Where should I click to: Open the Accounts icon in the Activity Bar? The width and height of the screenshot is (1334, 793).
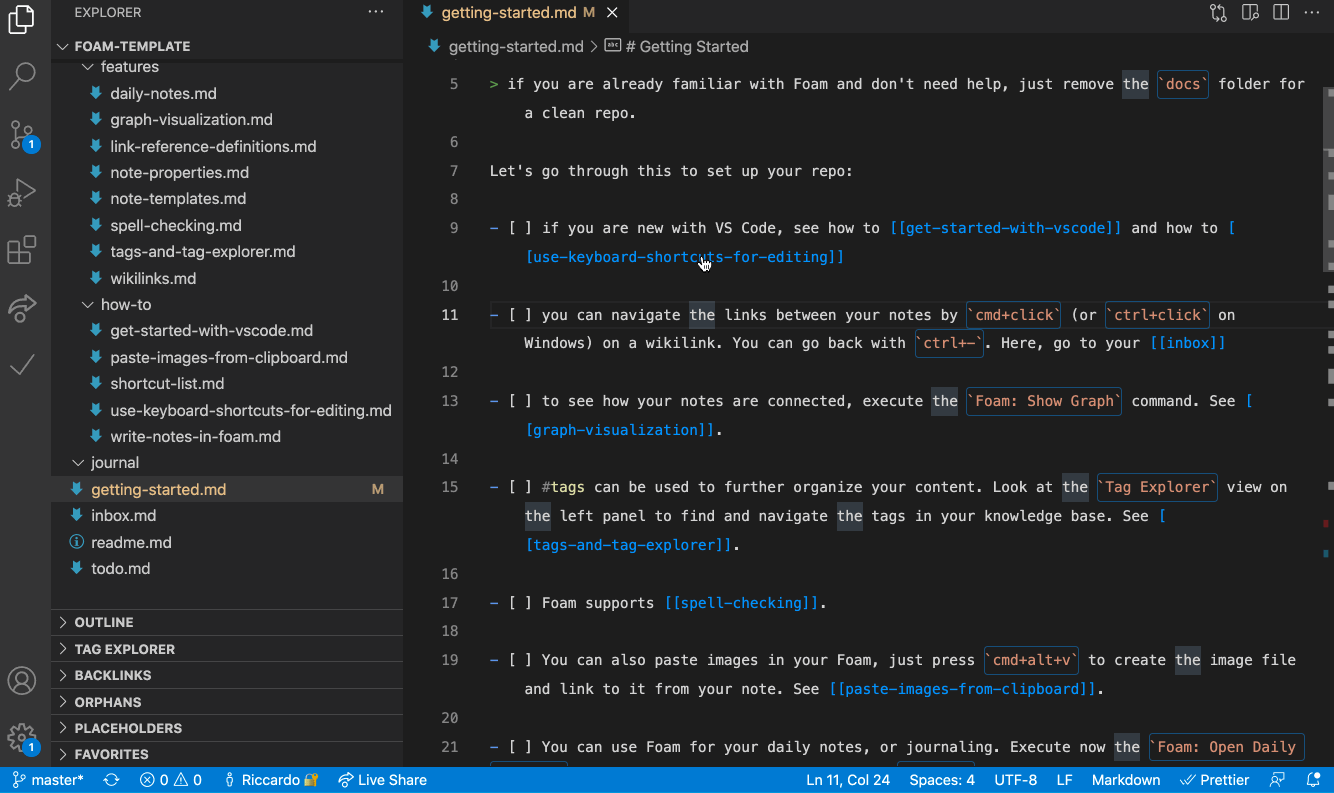22,680
